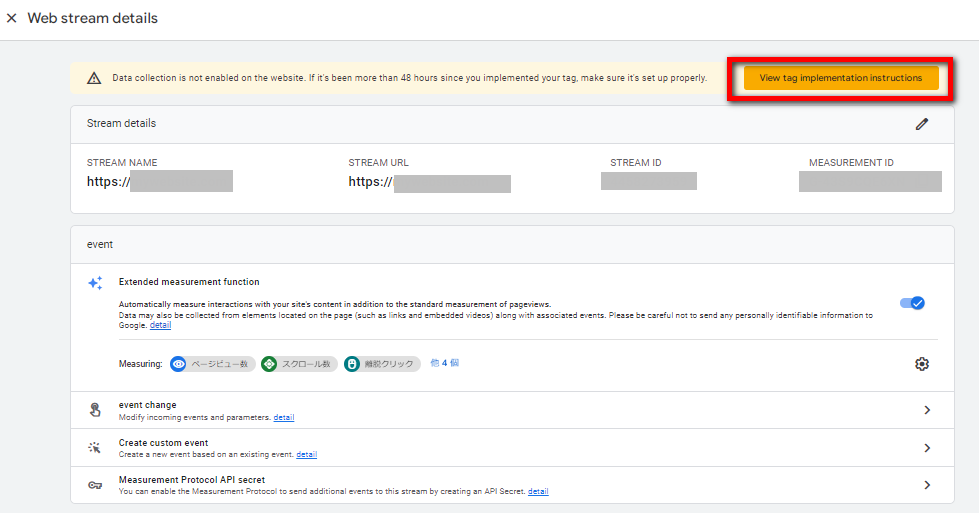The height and width of the screenshot is (513, 979).
Task: Click the green scroll count chip
Action: 298,364
